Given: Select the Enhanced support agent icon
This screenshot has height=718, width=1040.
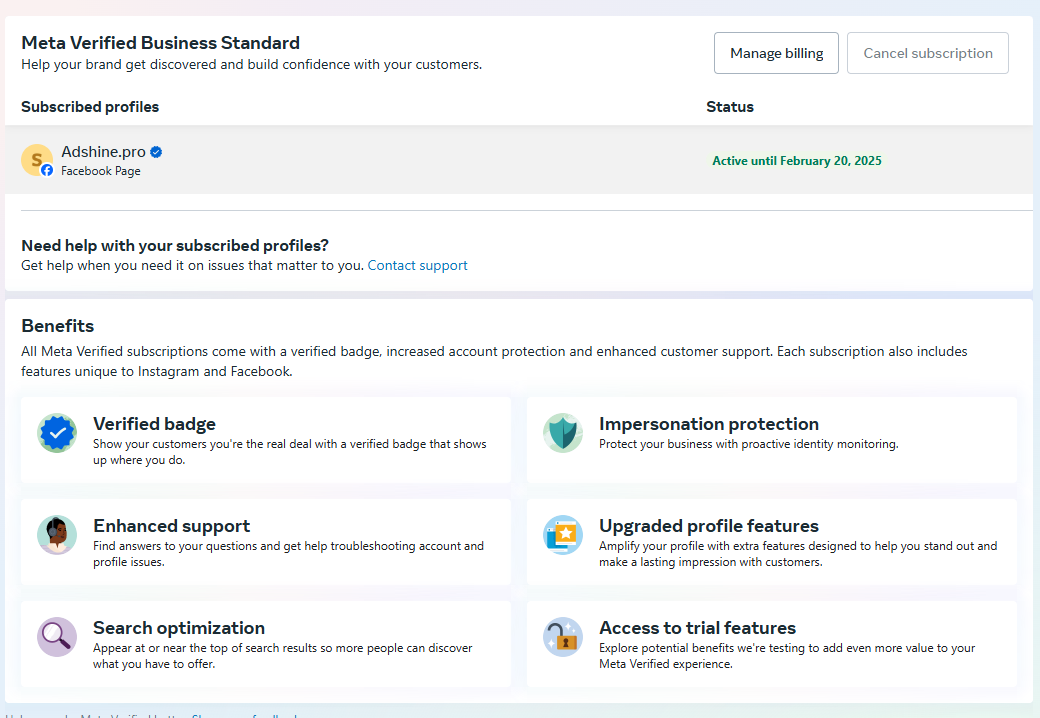Looking at the screenshot, I should [x=57, y=535].
